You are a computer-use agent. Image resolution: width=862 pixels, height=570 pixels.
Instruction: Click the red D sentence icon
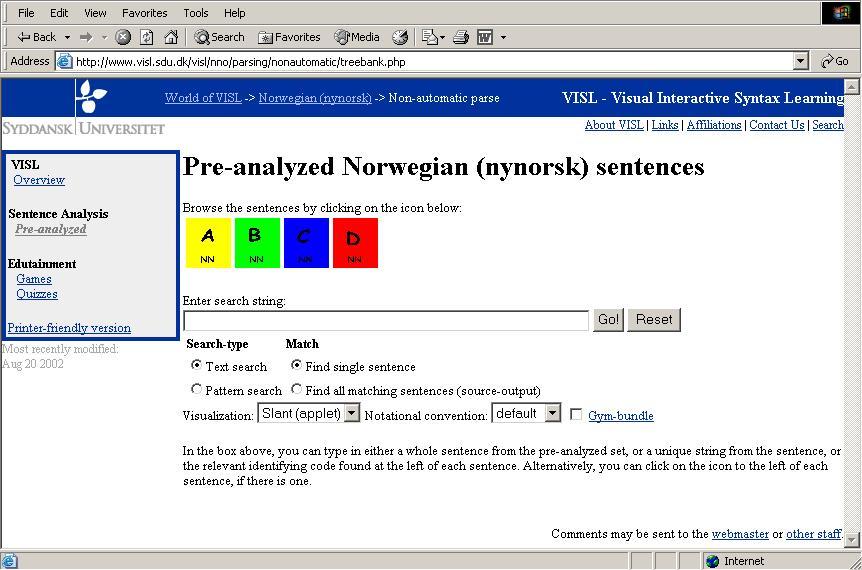point(354,243)
